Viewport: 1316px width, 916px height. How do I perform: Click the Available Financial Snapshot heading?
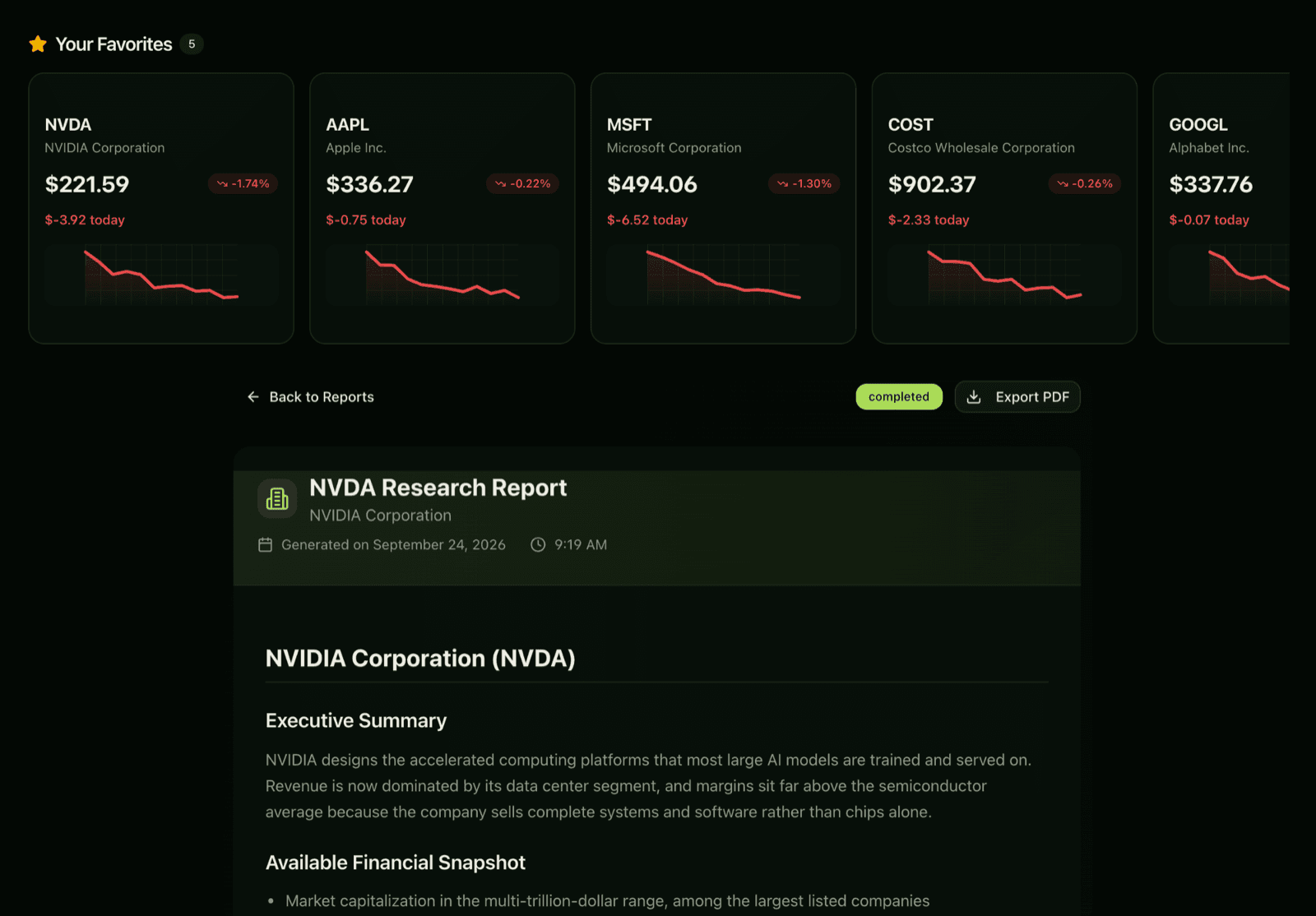pos(396,863)
